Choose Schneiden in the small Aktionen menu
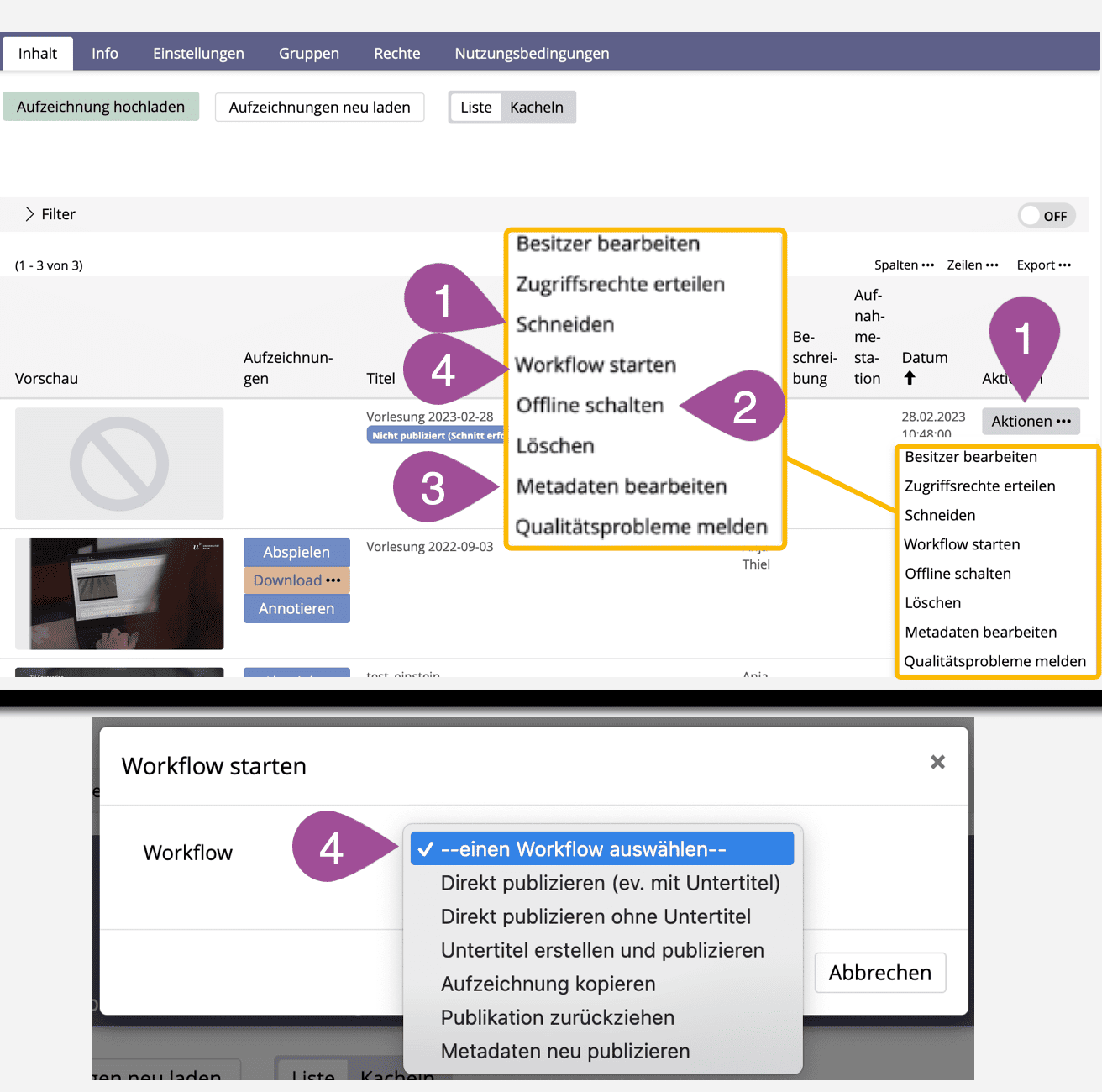This screenshot has height=1092, width=1102. tap(940, 515)
